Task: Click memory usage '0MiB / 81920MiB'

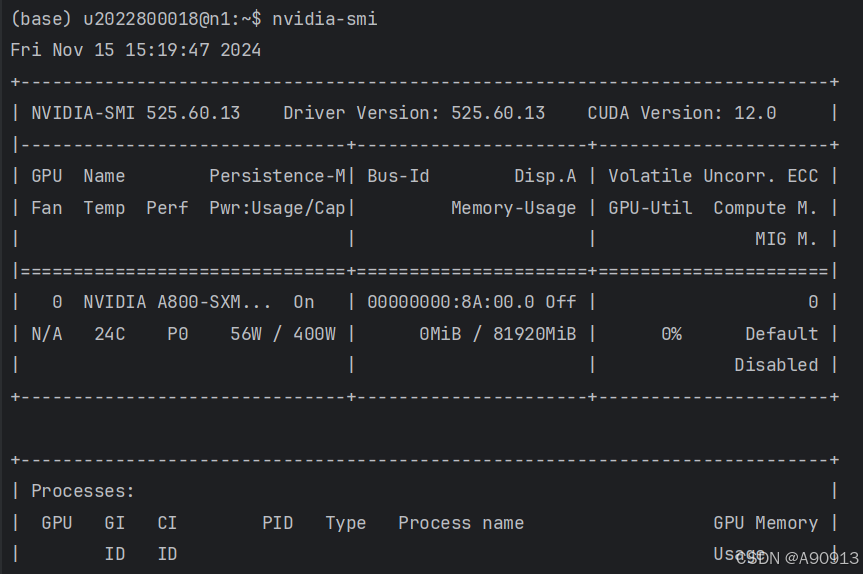Action: pos(498,334)
